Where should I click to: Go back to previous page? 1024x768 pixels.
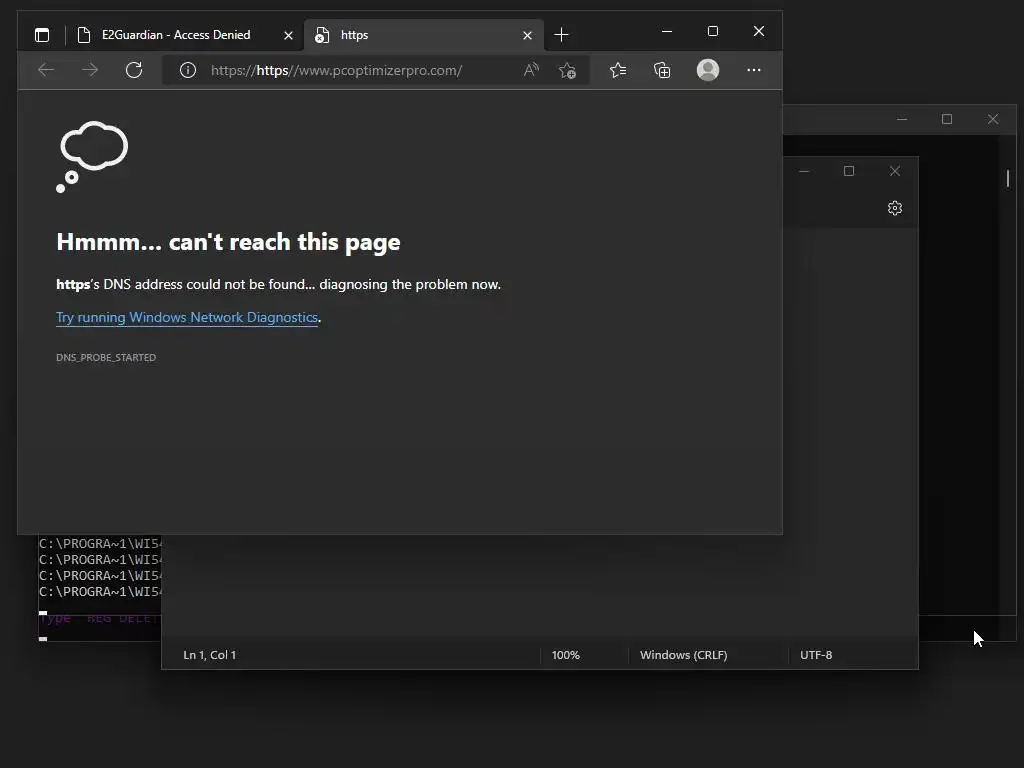(46, 70)
